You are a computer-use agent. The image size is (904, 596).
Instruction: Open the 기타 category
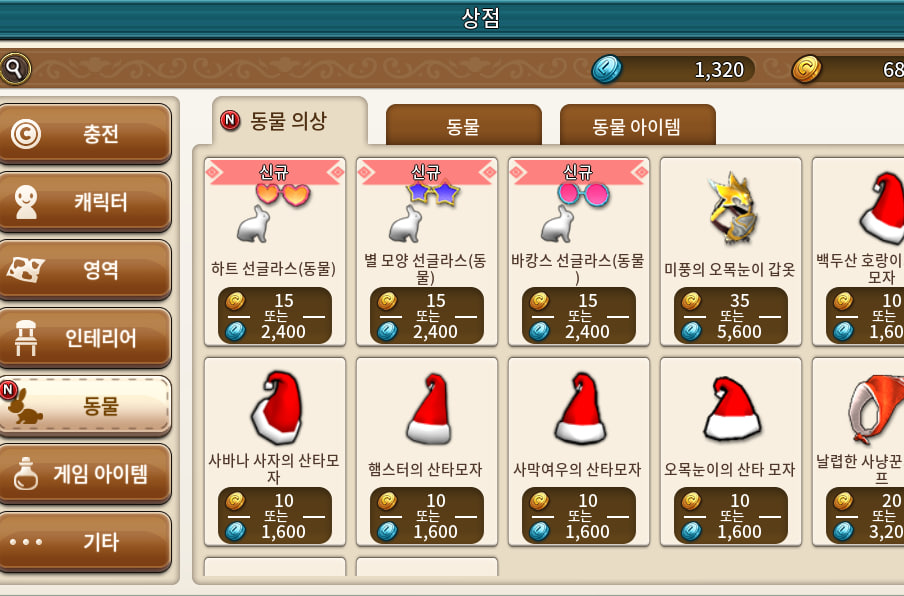[x=86, y=542]
